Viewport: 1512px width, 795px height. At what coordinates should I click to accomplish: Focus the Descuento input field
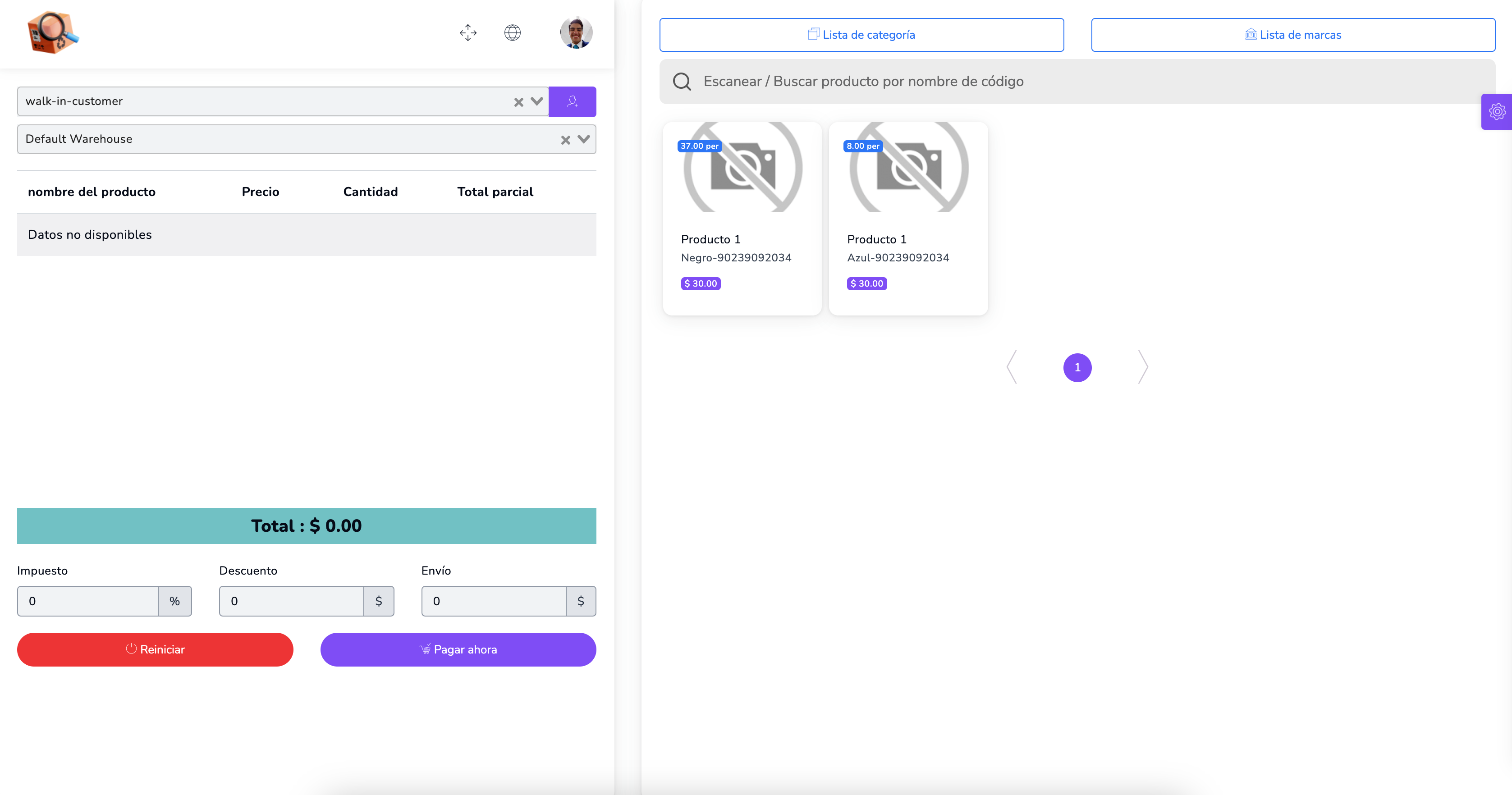pos(291,601)
